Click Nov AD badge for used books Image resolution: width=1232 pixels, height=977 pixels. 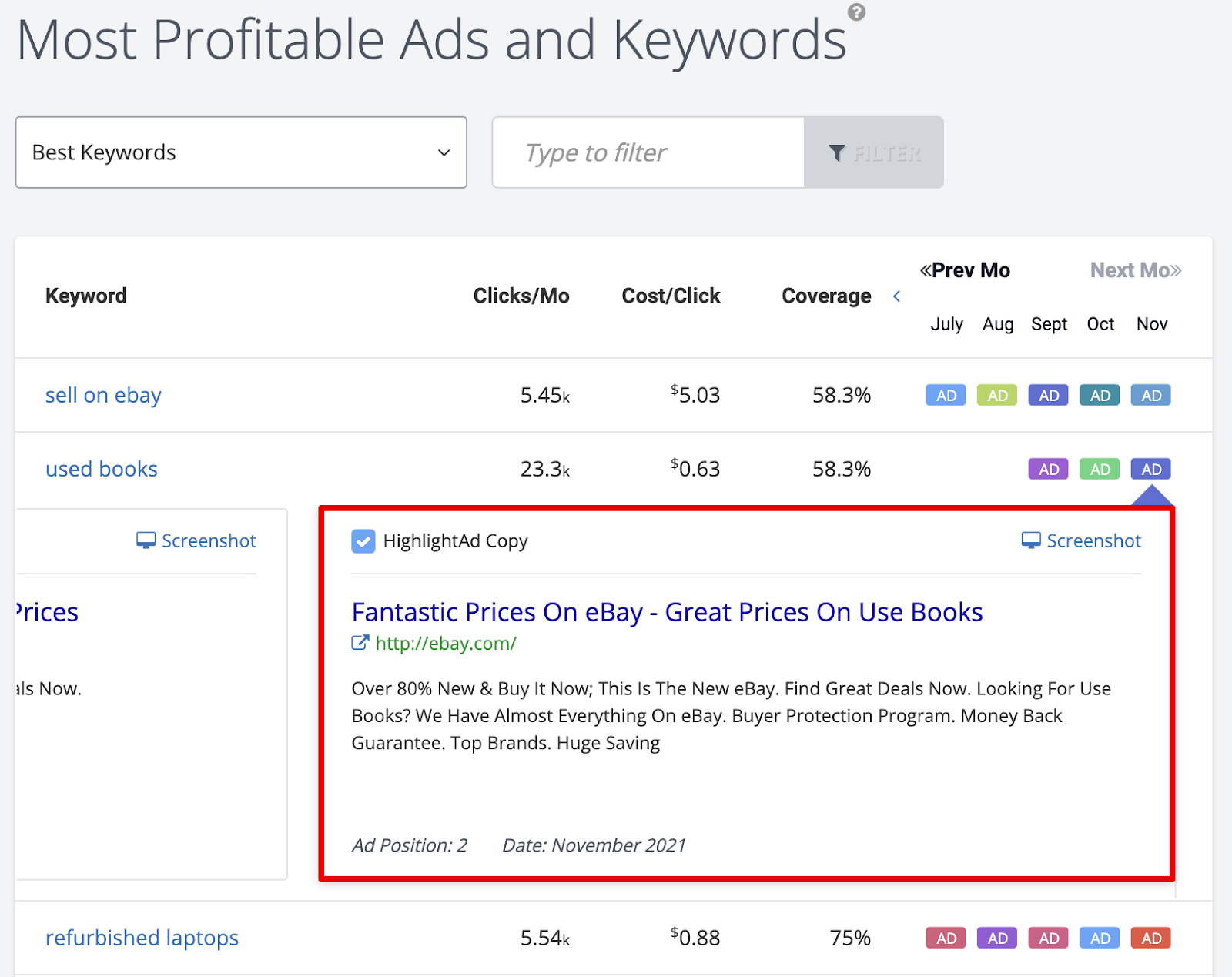pos(1151,470)
